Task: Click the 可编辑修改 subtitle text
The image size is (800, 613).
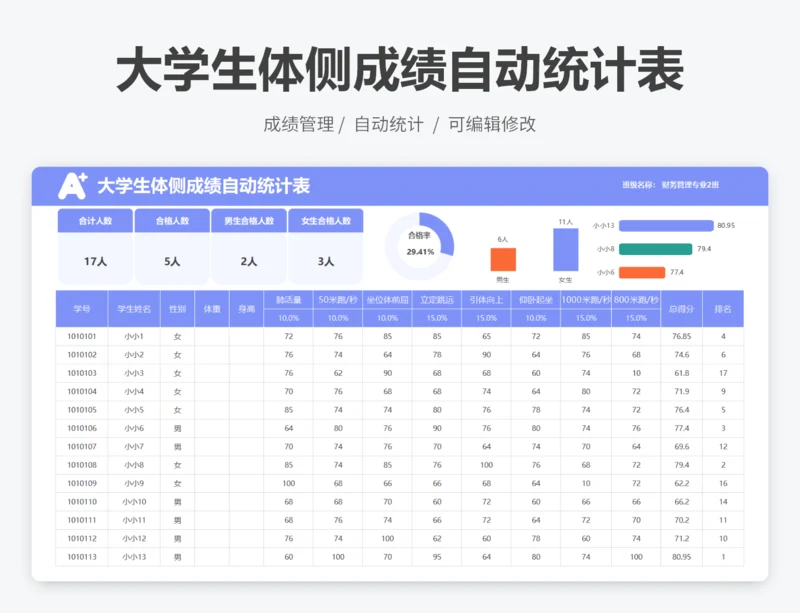Action: [492, 124]
